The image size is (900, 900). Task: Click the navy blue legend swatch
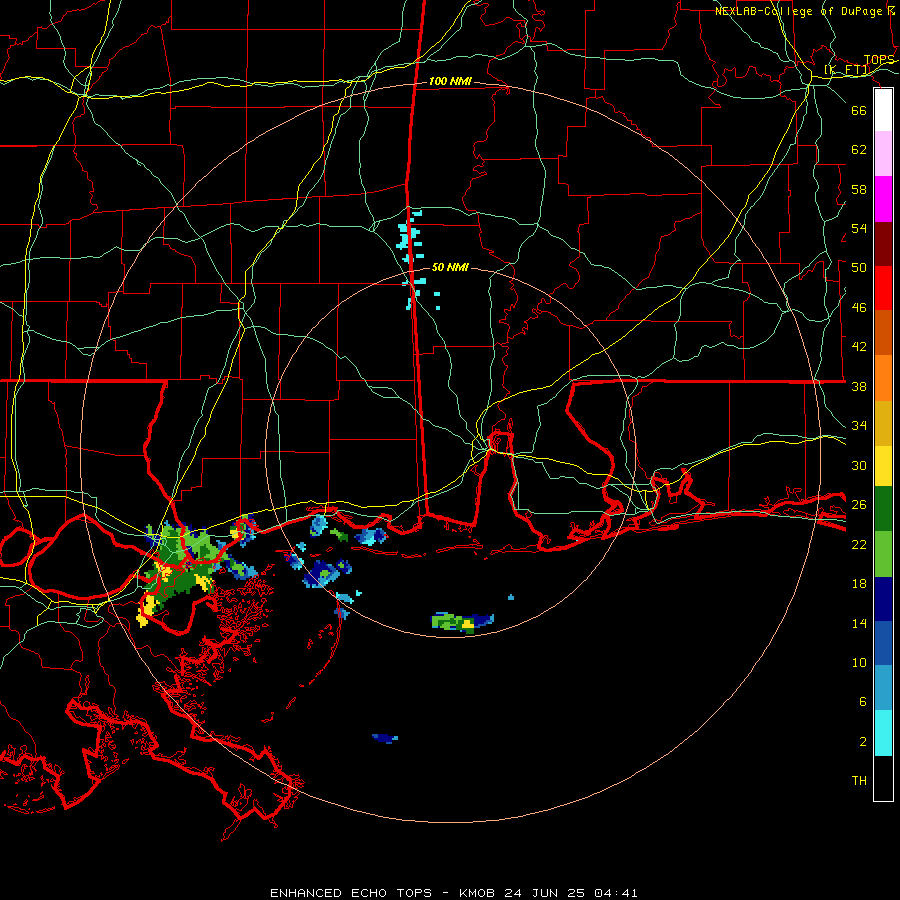883,599
